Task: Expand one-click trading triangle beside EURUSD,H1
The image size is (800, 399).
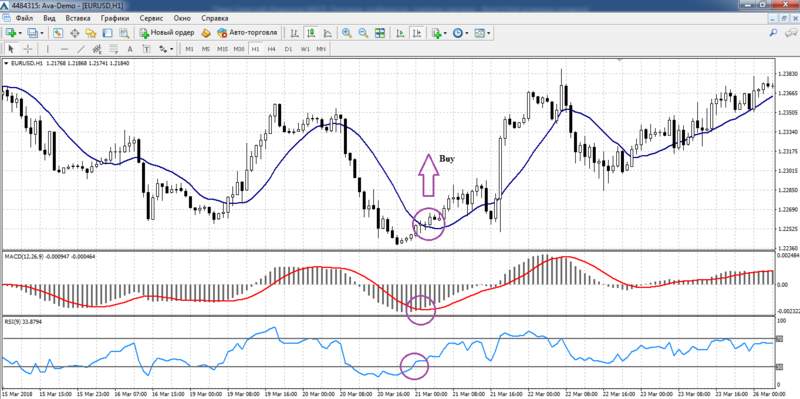Action: tap(6, 63)
